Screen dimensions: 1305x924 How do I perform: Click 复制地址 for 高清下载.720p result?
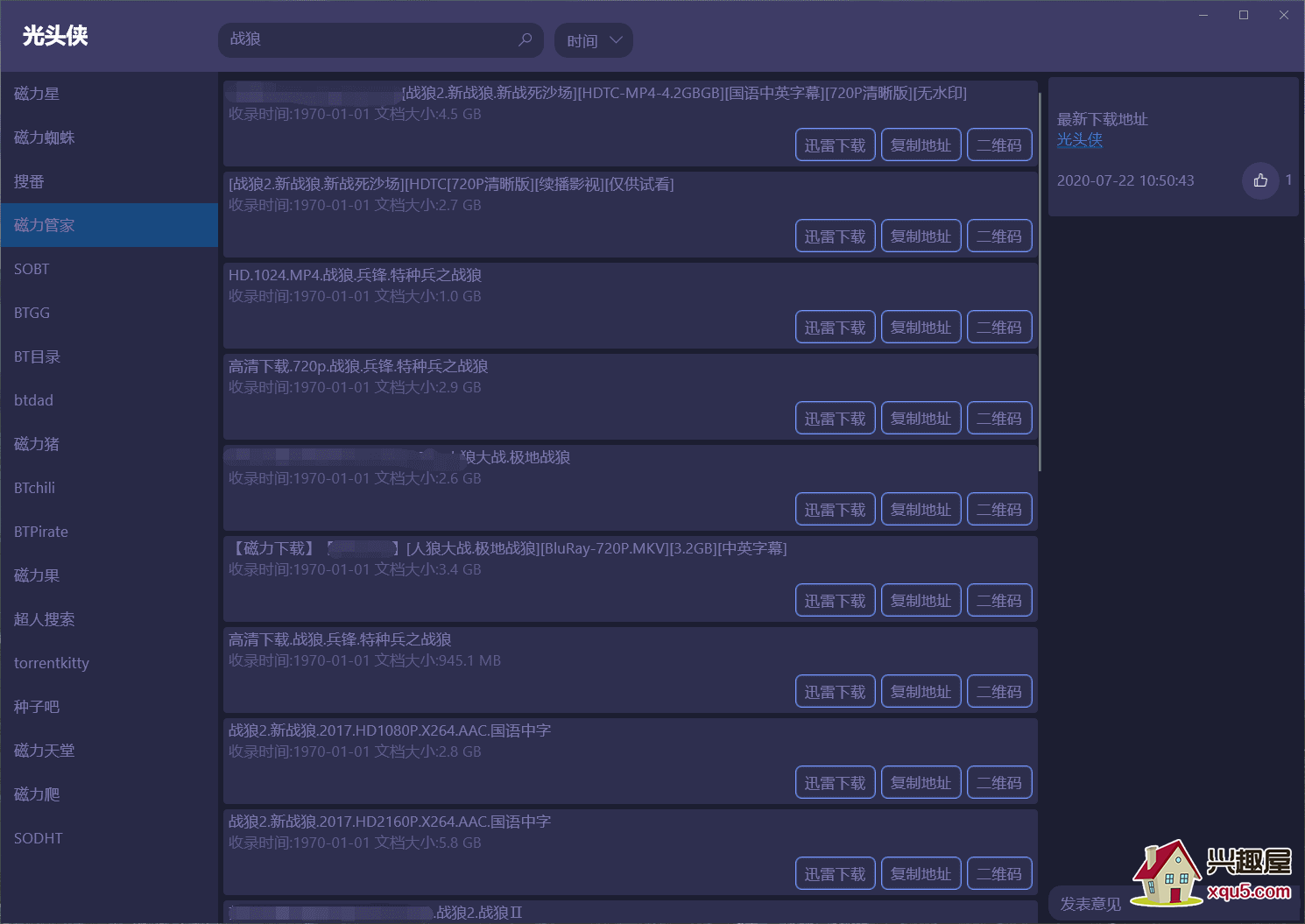coord(921,419)
